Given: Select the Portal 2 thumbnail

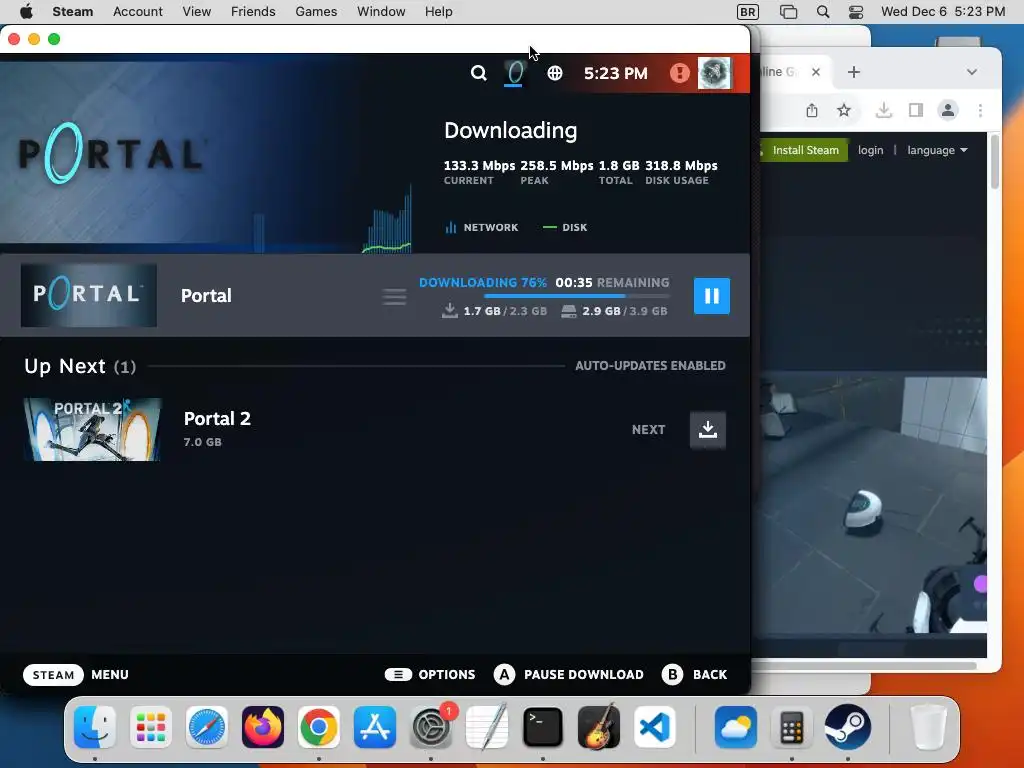Looking at the screenshot, I should 92,429.
